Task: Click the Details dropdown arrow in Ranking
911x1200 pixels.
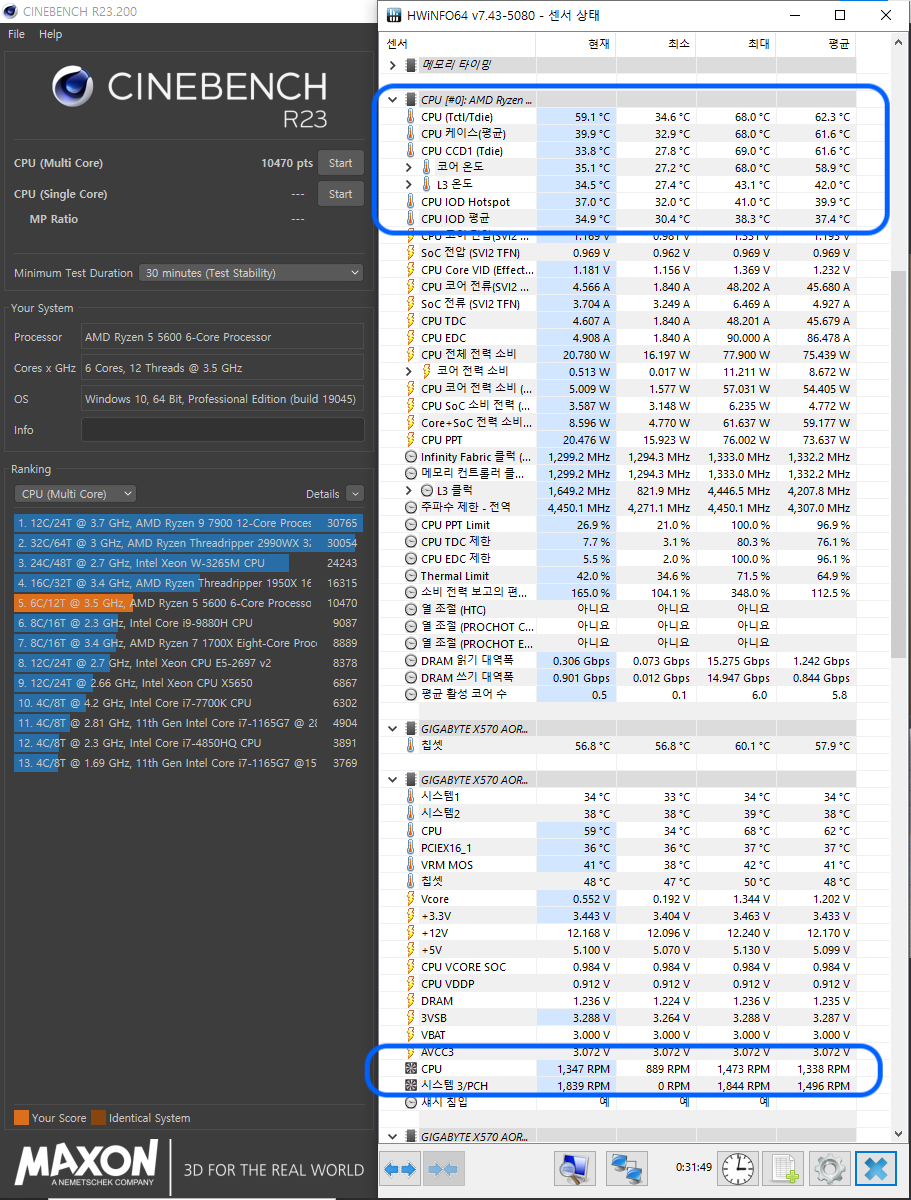Action: pos(355,494)
